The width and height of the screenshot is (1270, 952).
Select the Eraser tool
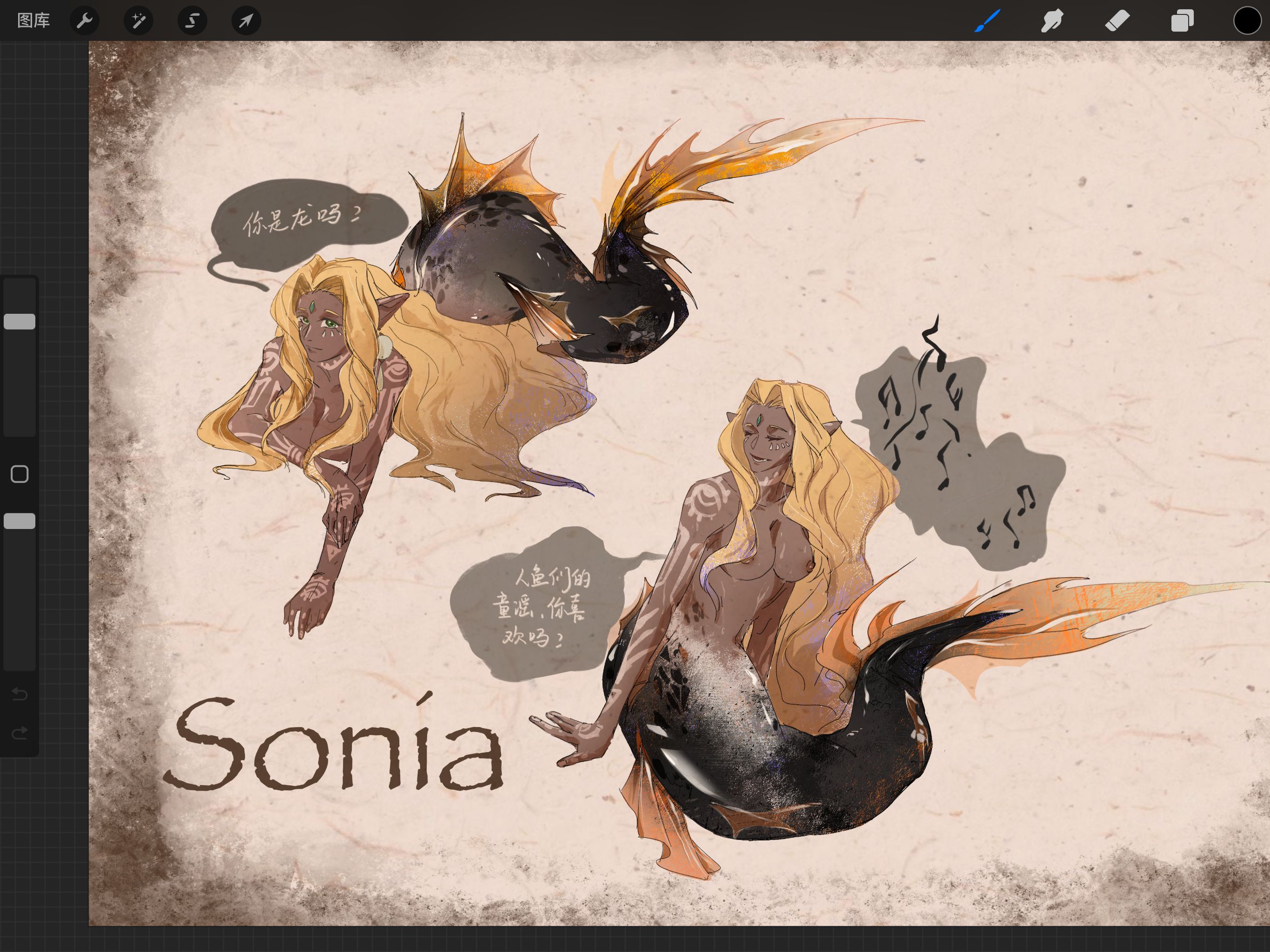(1117, 21)
